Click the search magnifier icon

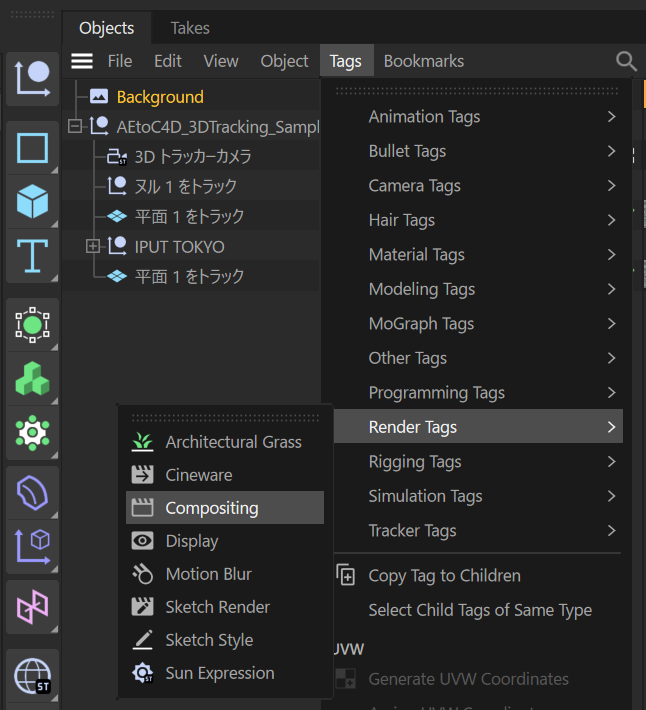click(626, 61)
